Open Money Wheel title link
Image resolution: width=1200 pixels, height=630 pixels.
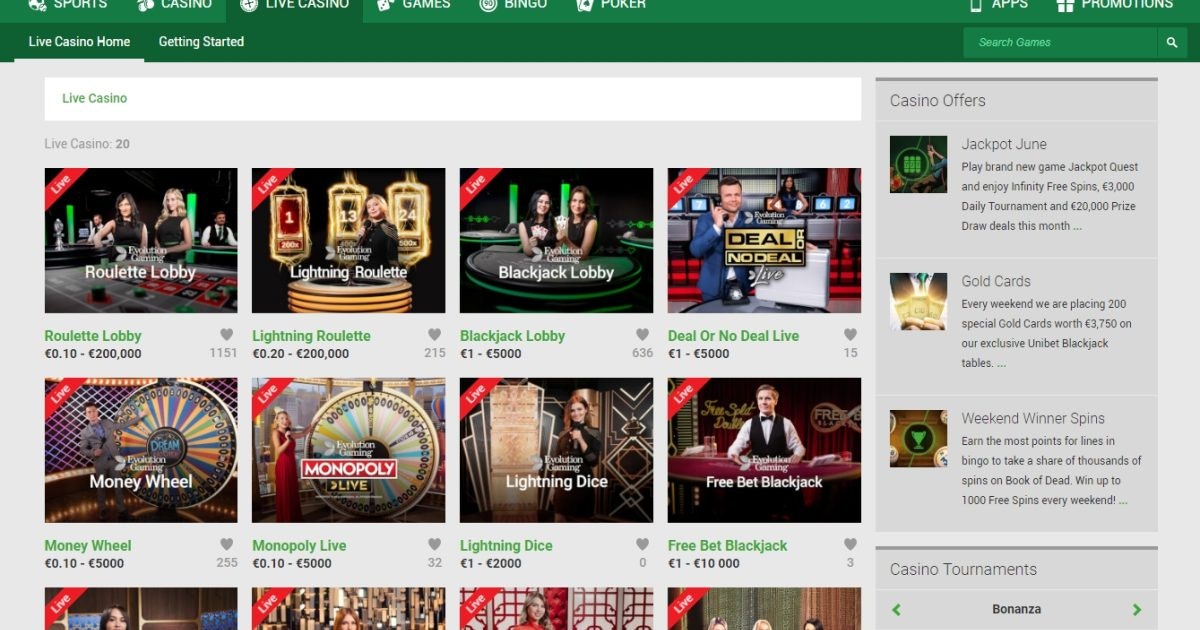coord(88,546)
